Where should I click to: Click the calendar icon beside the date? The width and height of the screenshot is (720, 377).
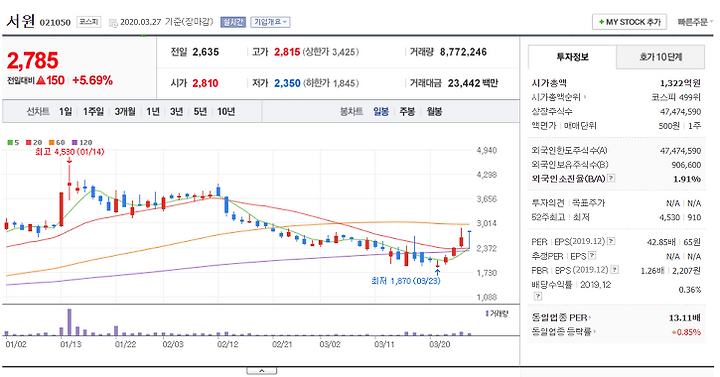point(113,23)
